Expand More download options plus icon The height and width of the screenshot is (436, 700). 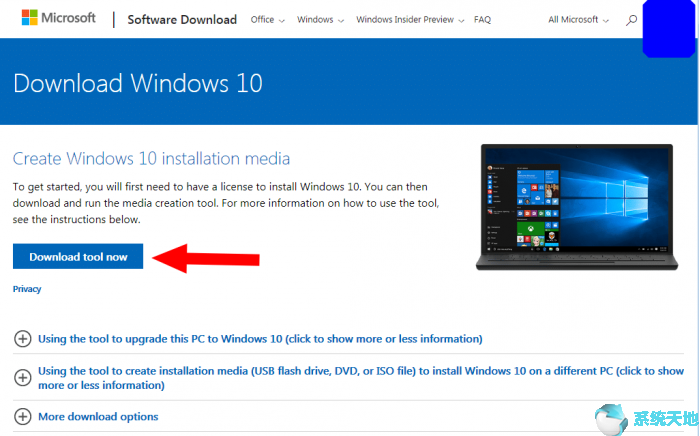tap(22, 416)
